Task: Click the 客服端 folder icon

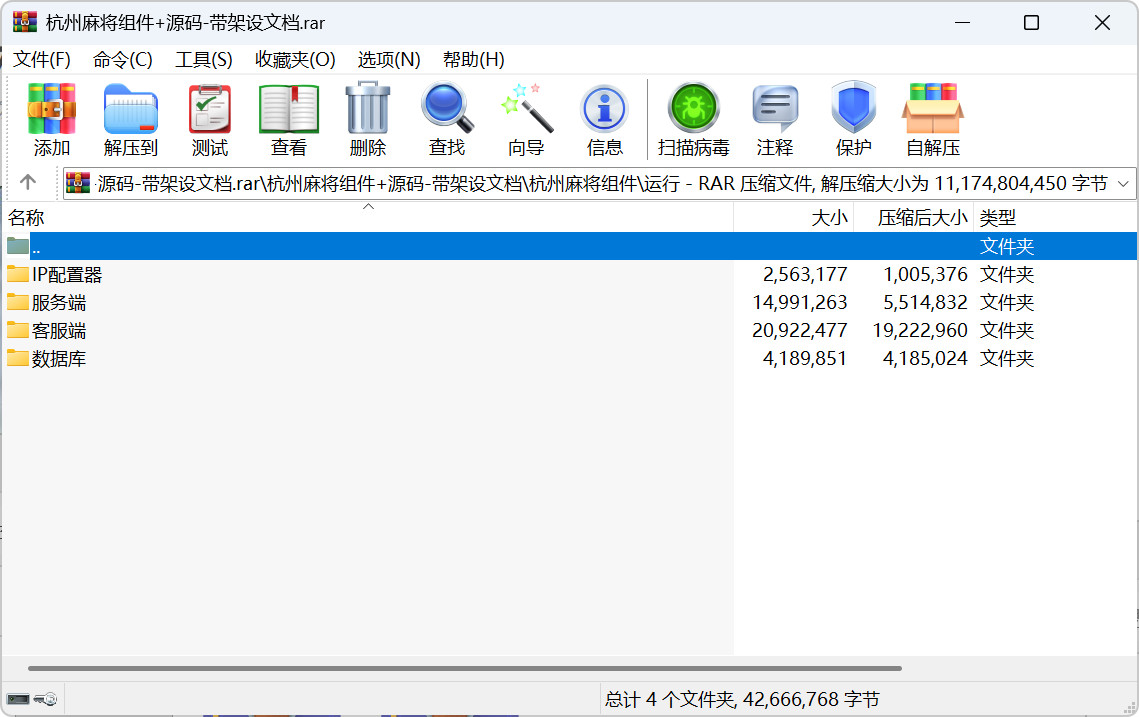Action: coord(18,331)
